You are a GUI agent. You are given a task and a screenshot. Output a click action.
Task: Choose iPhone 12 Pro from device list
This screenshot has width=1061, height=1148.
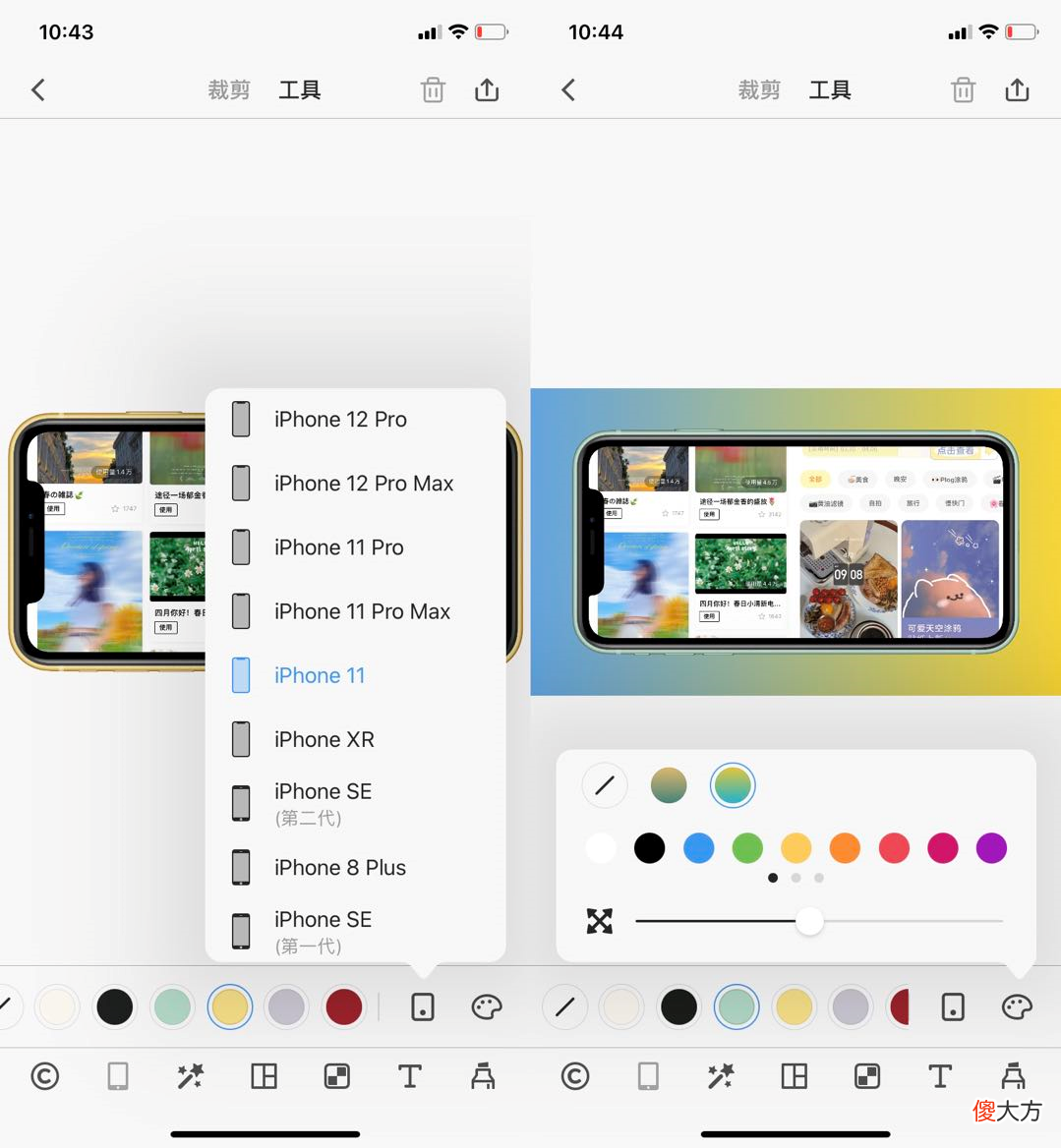click(356, 420)
